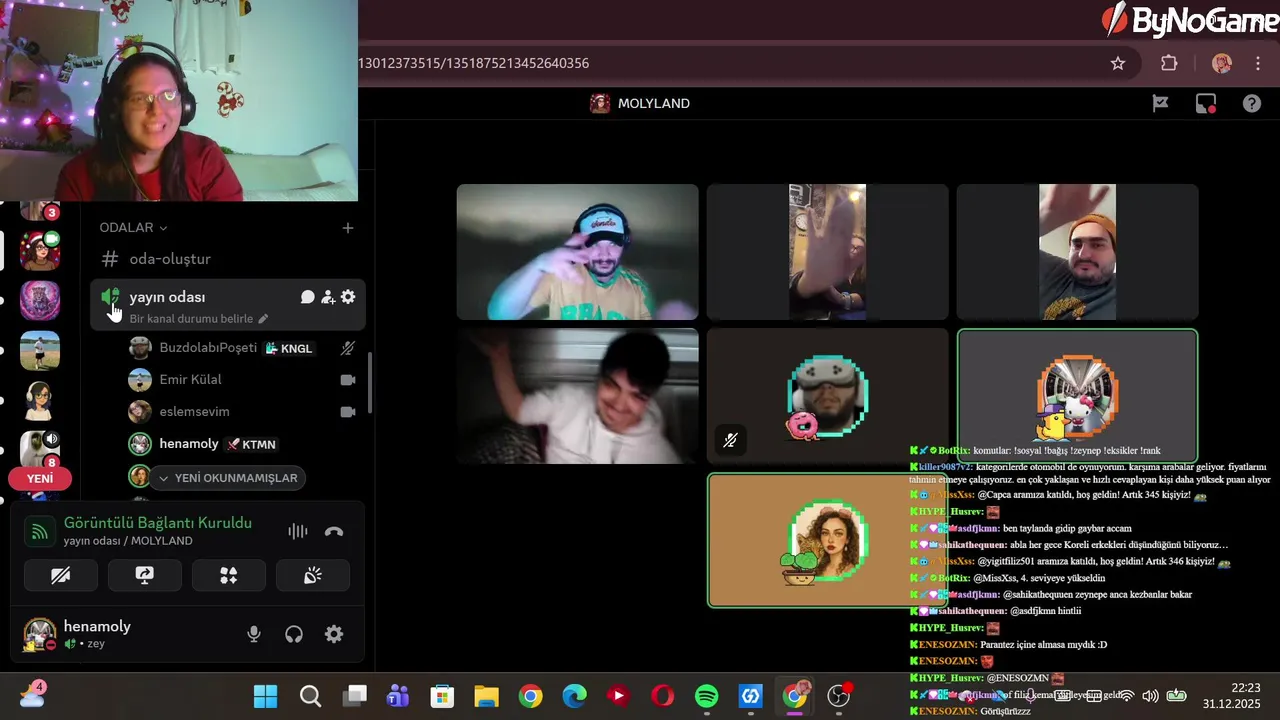1280x720 pixels.
Task: Click the red YENİ pill in server list
Action: coord(40,479)
